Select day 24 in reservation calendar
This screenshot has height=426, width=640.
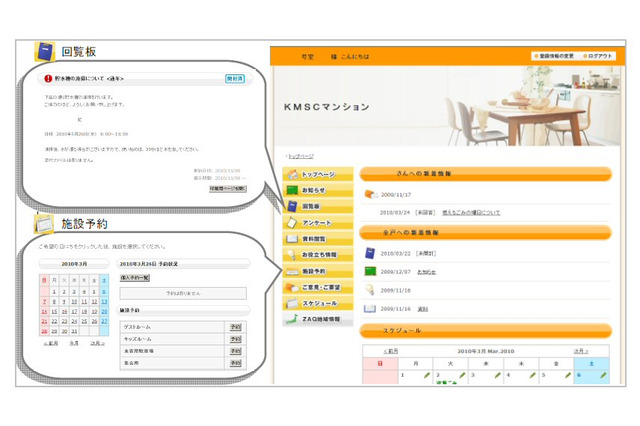74,321
